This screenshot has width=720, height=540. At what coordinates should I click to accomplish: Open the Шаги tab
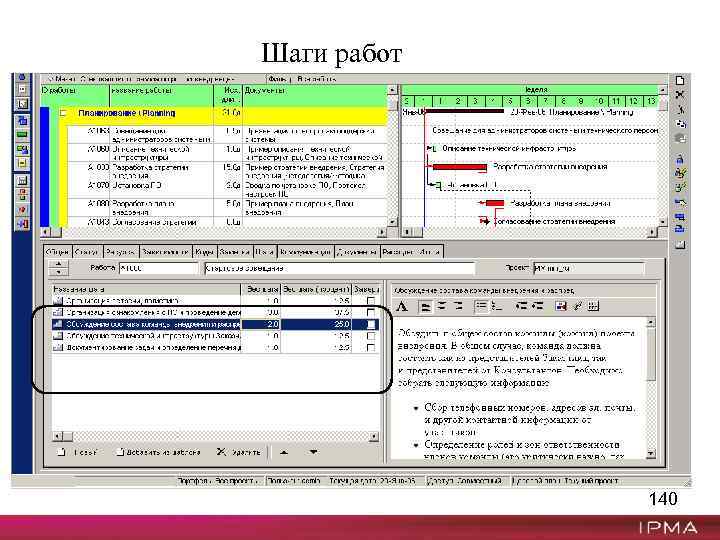click(x=265, y=252)
